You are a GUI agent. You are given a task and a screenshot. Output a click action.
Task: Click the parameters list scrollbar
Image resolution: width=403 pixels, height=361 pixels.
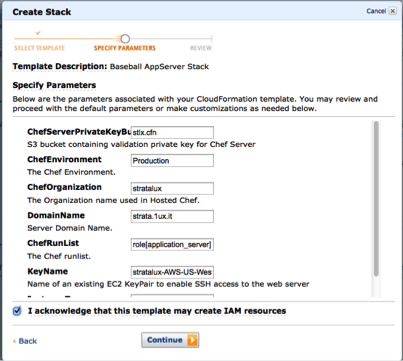376,199
